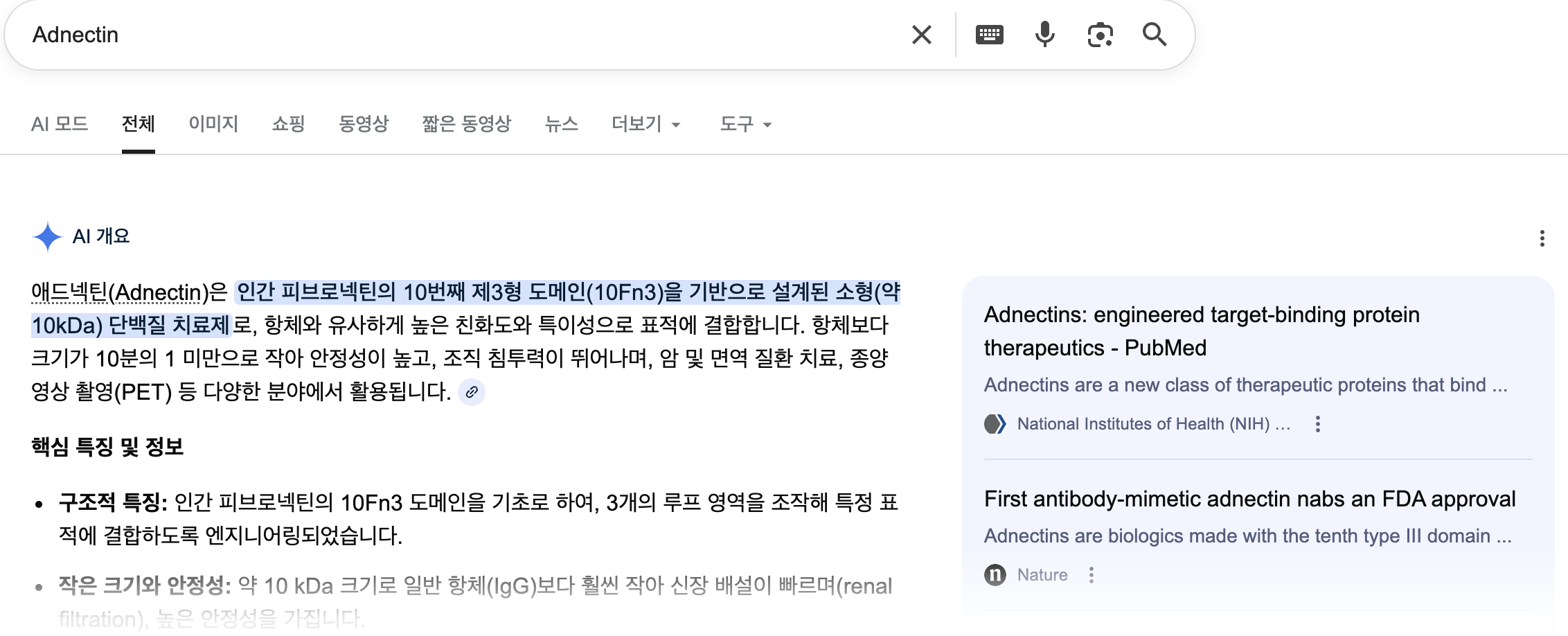Expand the 더보기 dropdown
This screenshot has height=636, width=1568.
tap(645, 124)
